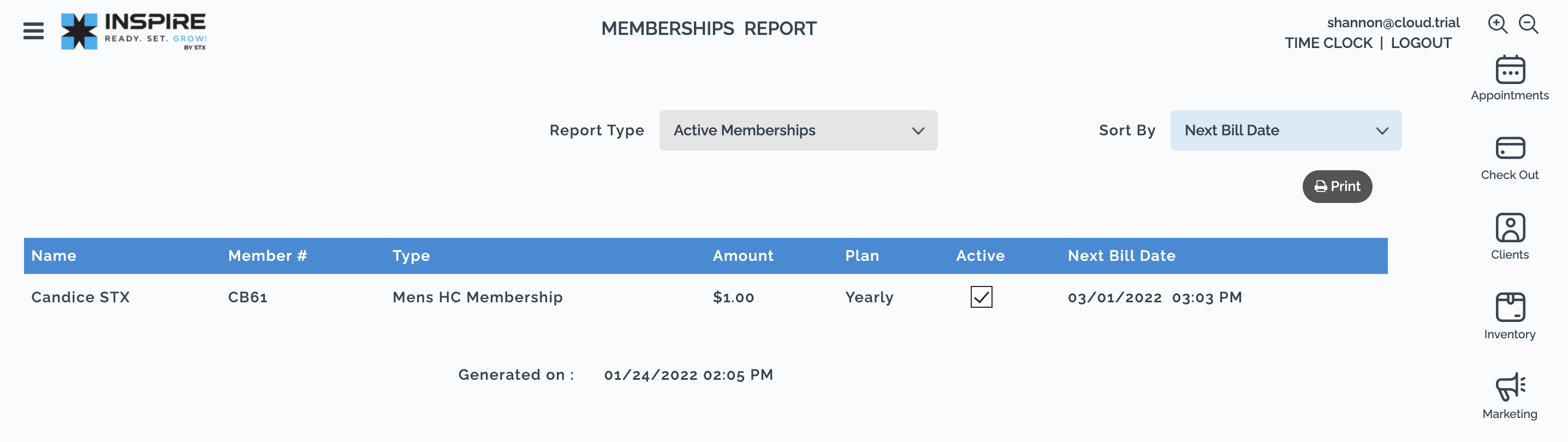Open Appointments from the sidebar
Screen dimensions: 1568x442
pos(1510,79)
